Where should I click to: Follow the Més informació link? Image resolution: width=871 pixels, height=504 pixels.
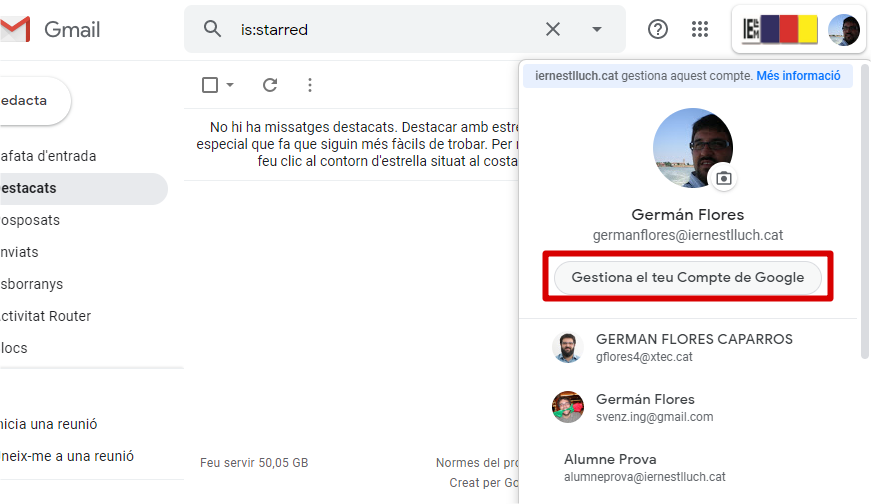798,76
